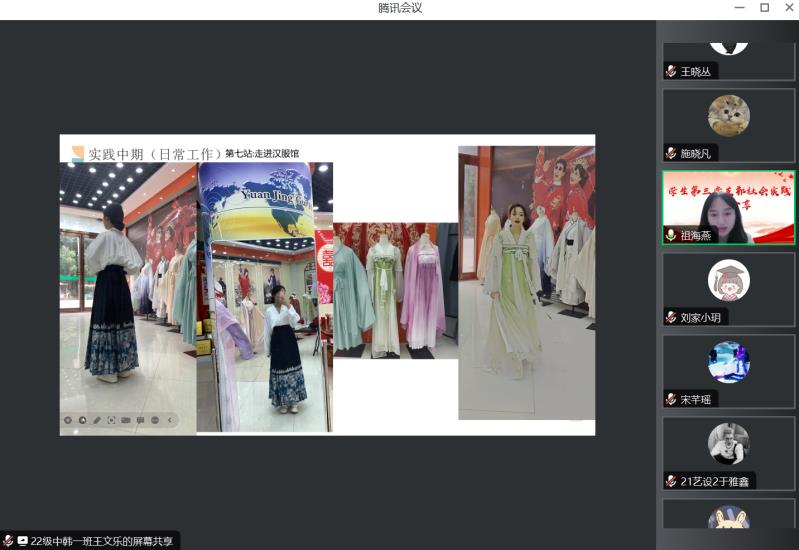Select the 刘家小明 participant tile
This screenshot has height=550, width=799.
point(728,288)
